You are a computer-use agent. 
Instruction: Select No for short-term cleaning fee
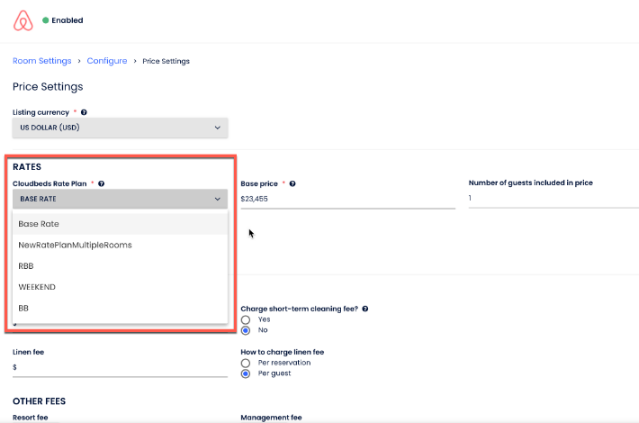[x=246, y=330]
